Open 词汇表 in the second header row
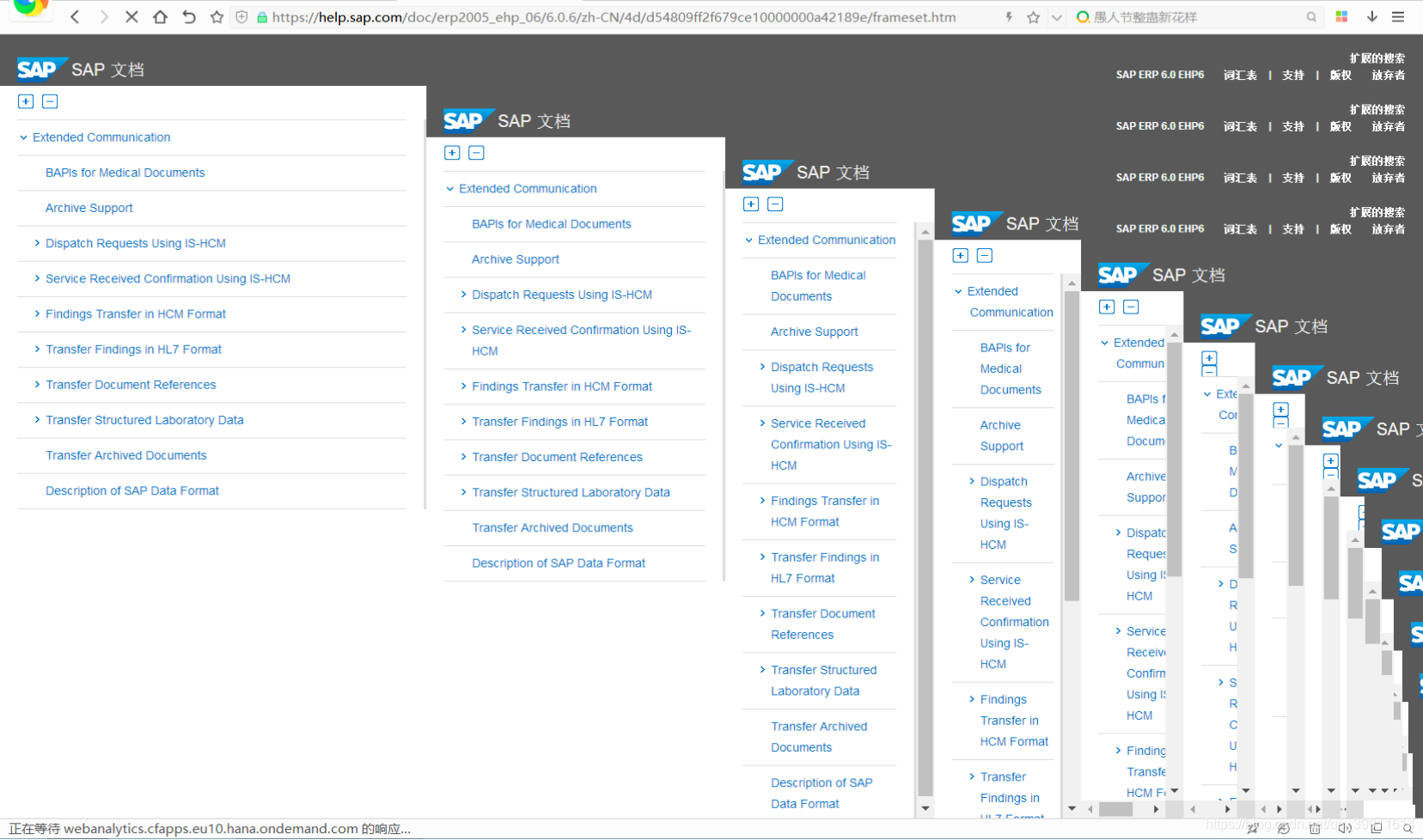 tap(1240, 126)
